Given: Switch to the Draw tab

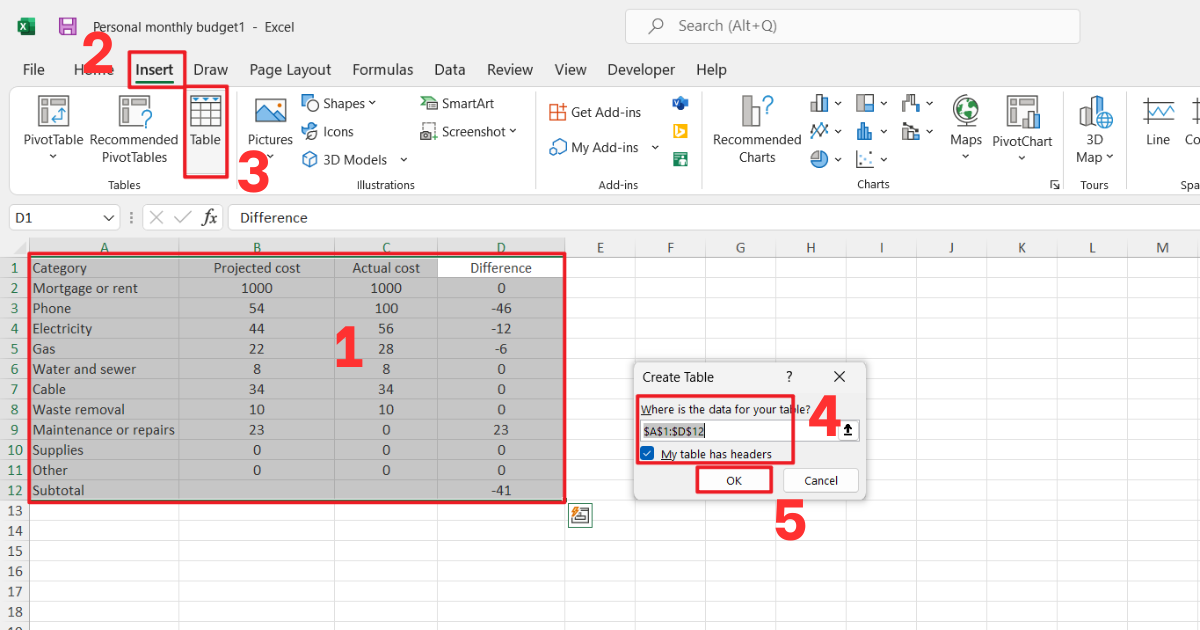Looking at the screenshot, I should point(211,70).
